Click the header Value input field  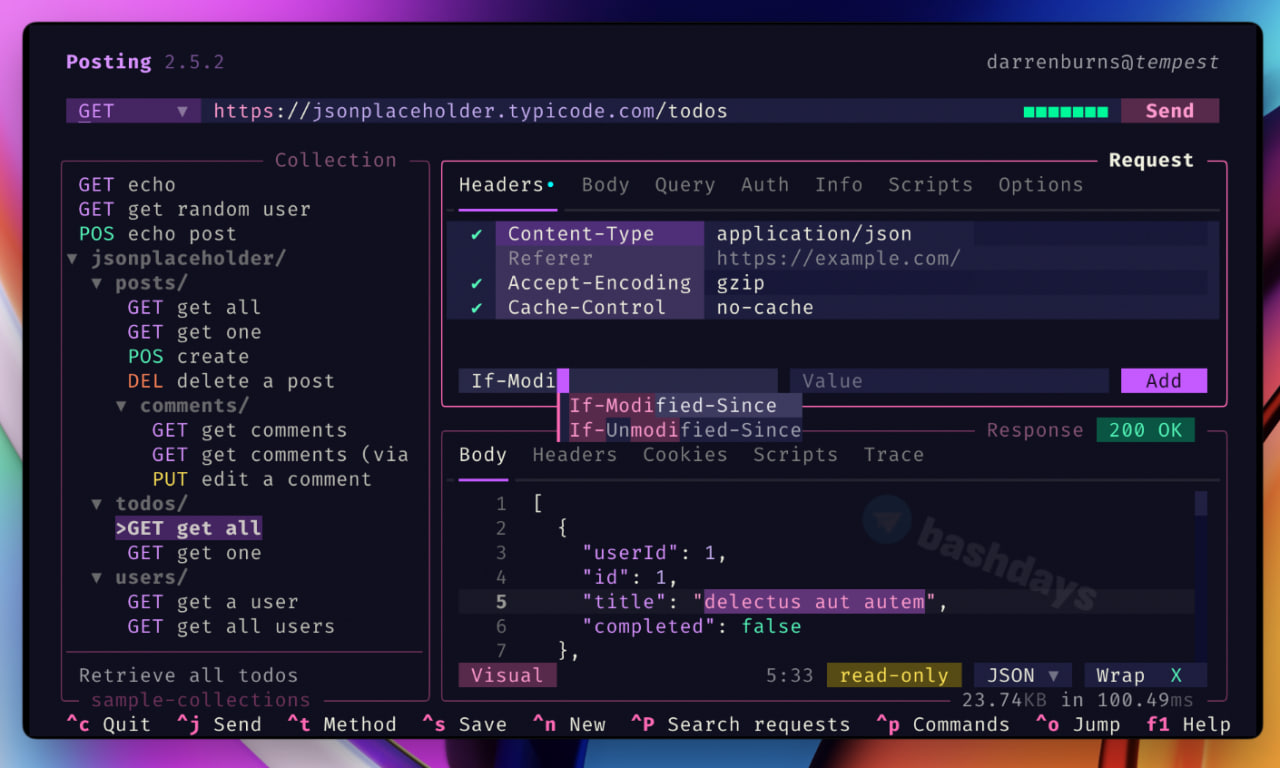coord(948,381)
